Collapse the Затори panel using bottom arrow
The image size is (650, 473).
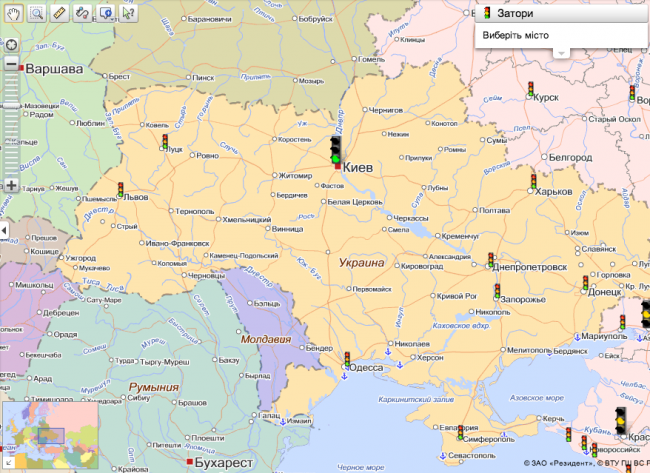click(561, 52)
